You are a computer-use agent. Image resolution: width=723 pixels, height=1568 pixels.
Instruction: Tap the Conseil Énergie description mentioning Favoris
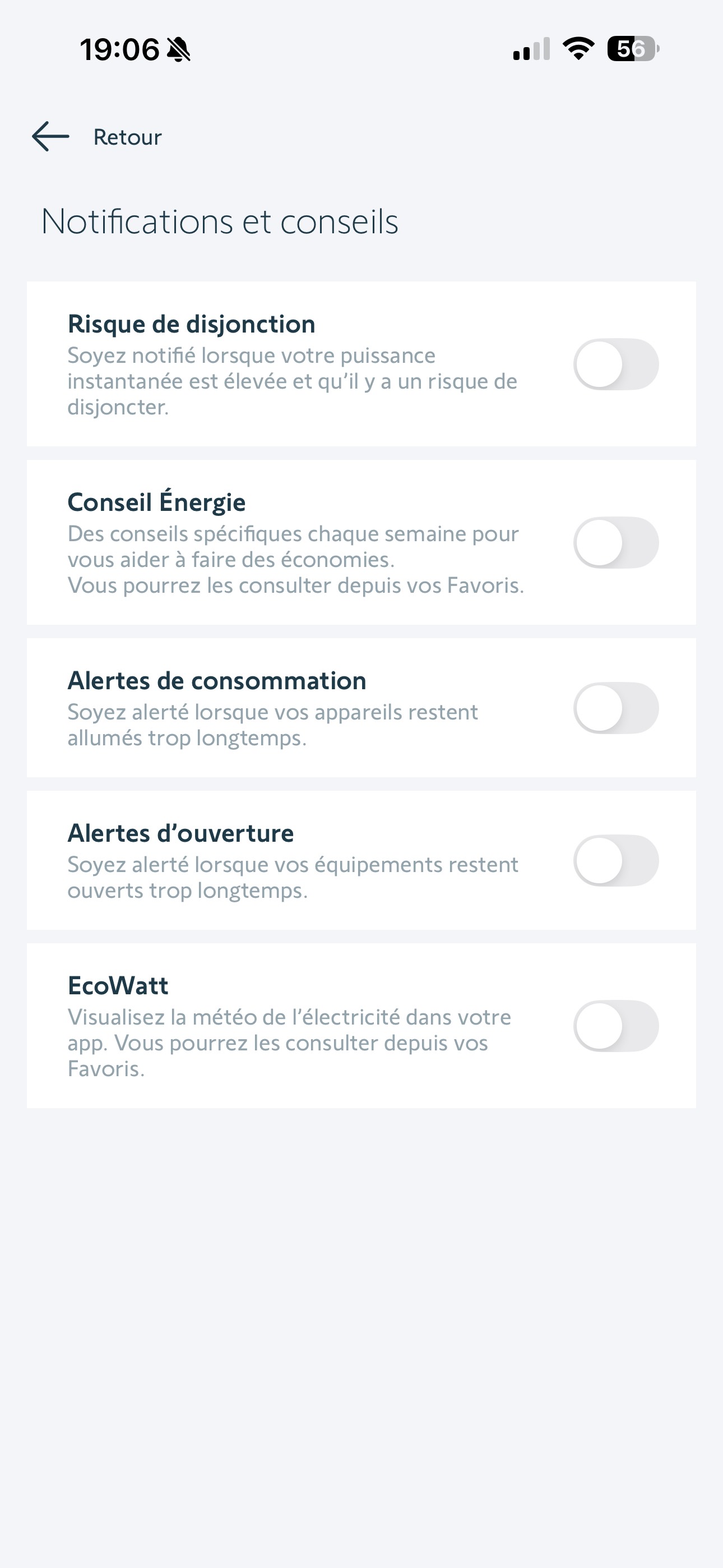click(295, 559)
